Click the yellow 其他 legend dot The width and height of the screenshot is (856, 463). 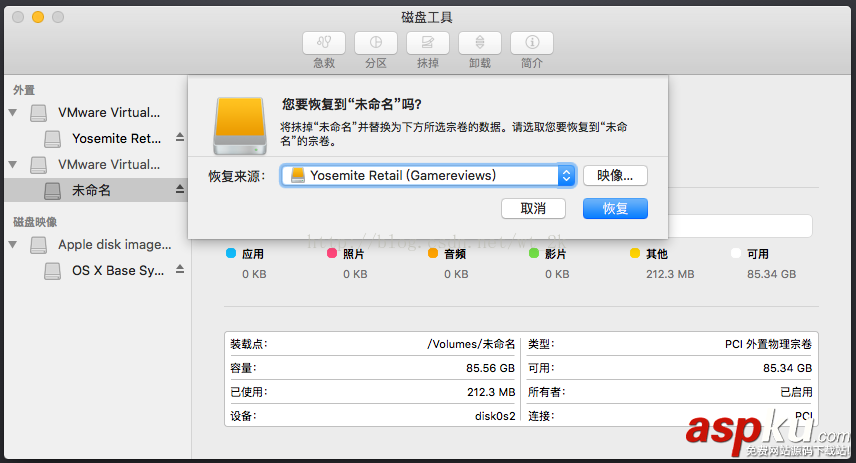click(x=635, y=253)
